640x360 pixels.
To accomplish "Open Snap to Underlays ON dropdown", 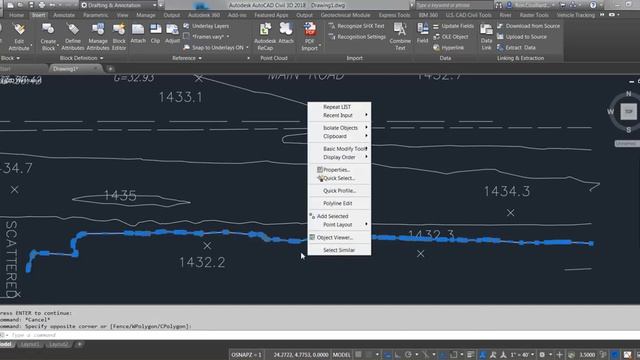I will tap(247, 47).
